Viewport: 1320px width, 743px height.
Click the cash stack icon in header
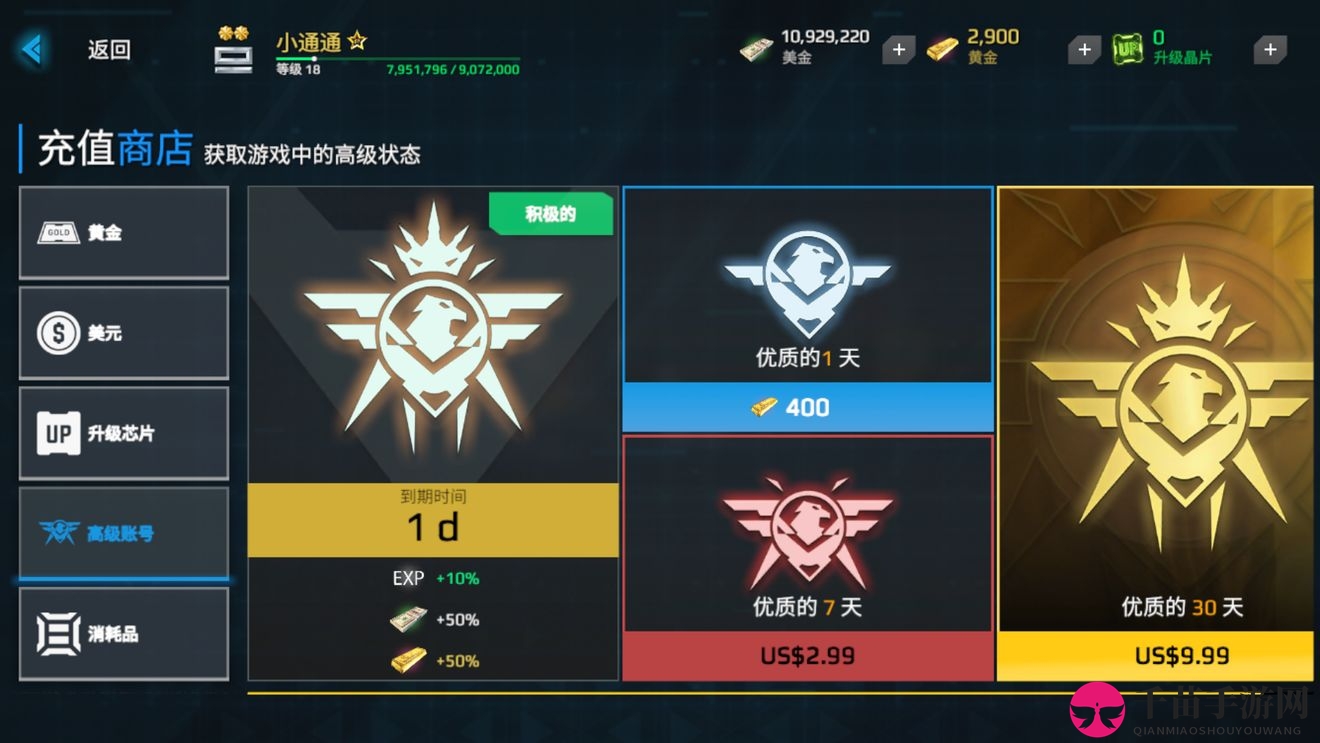757,49
